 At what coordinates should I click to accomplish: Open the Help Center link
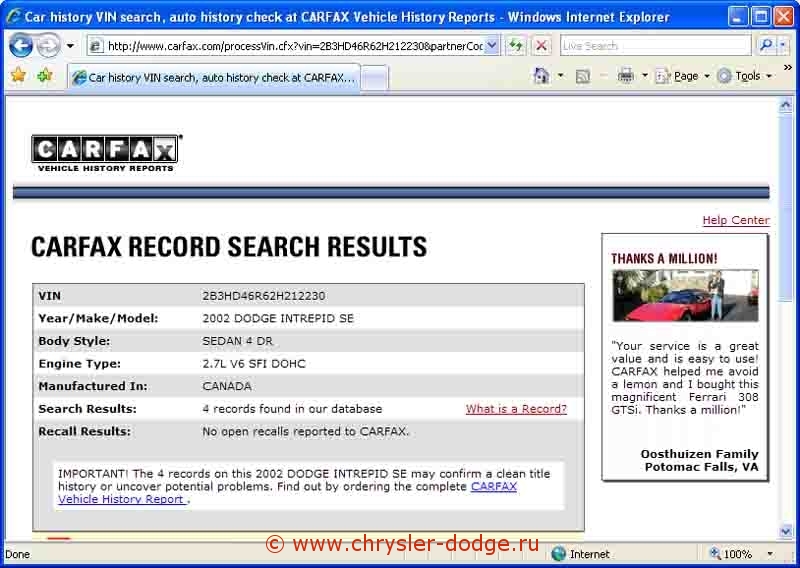point(736,220)
